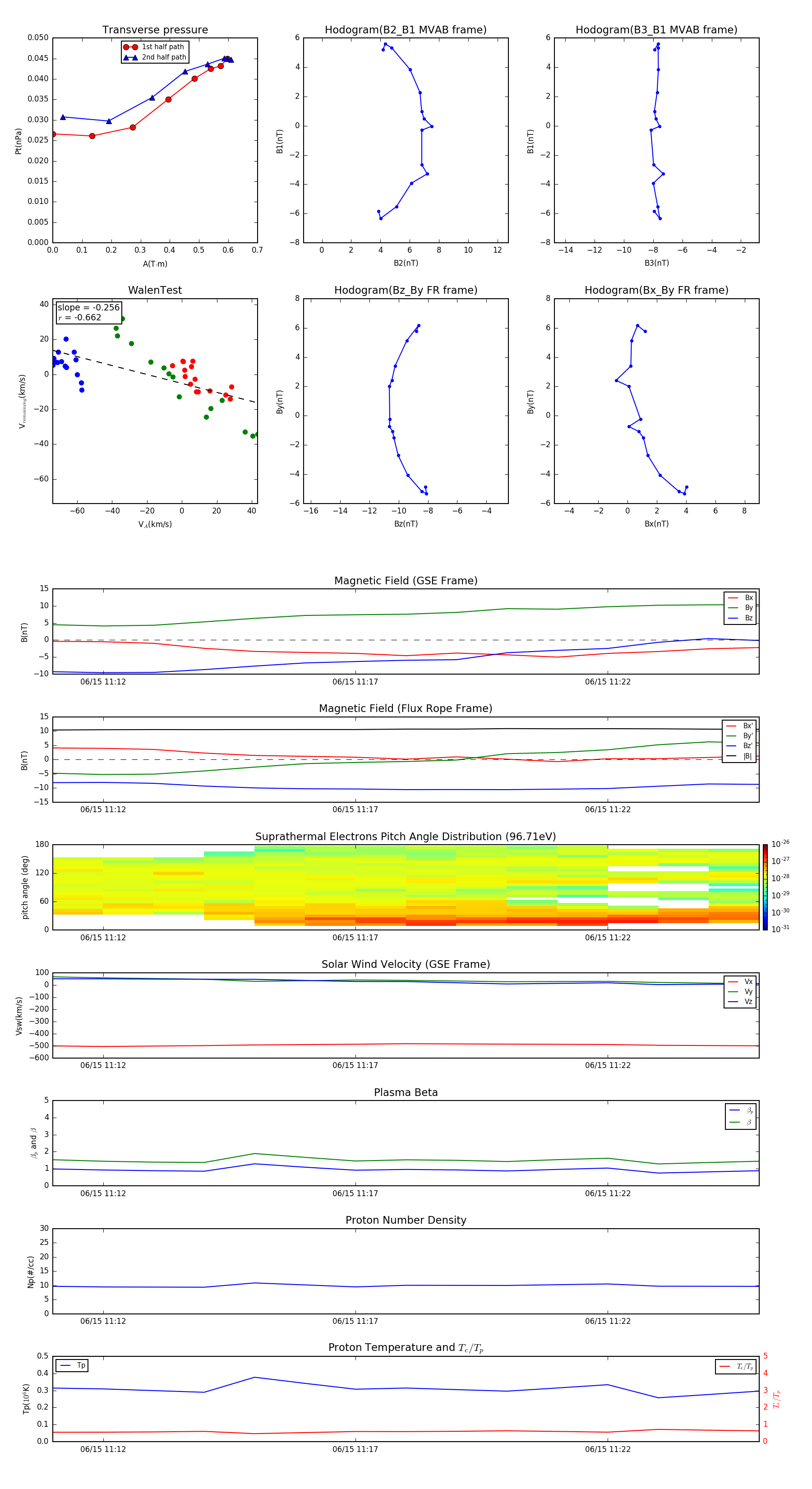This screenshot has width=812, height=1489.
Task: Click the 'r = -0.662' annotation
Action: pos(79,317)
